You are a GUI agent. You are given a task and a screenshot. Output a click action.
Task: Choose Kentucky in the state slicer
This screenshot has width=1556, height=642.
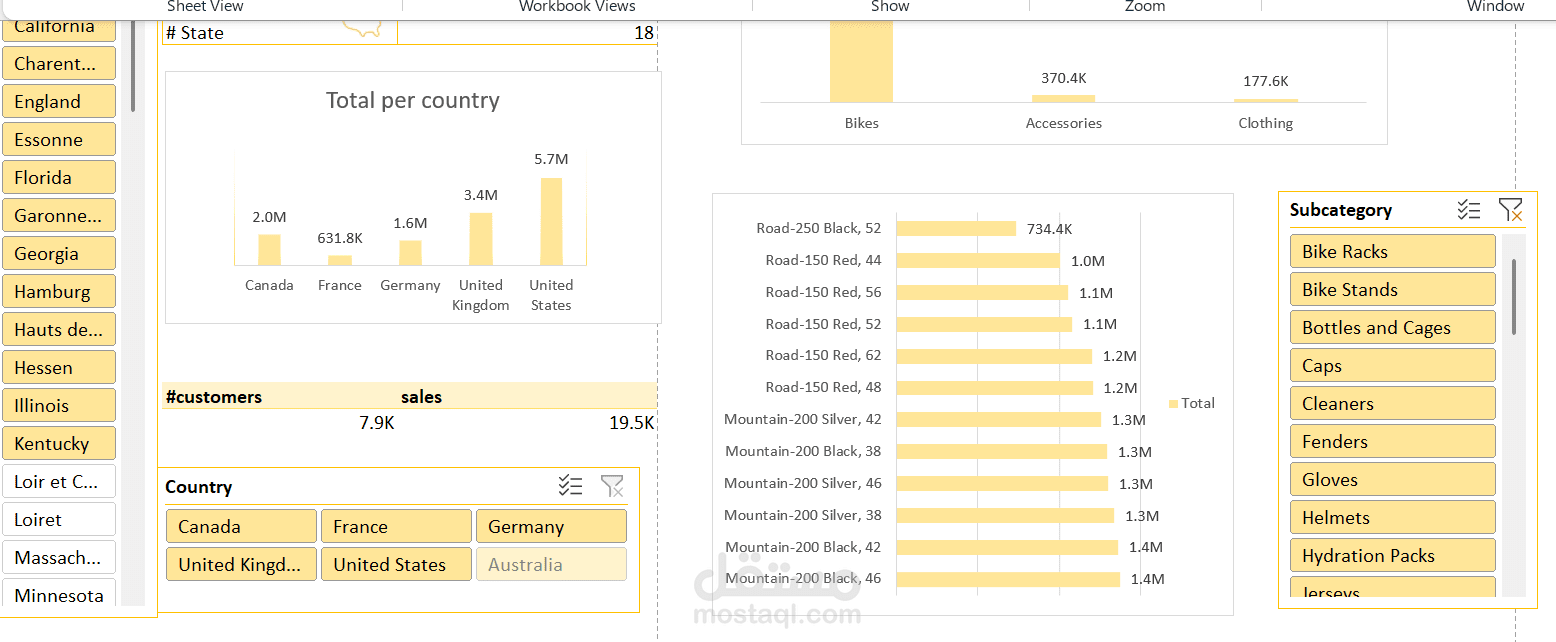59,443
